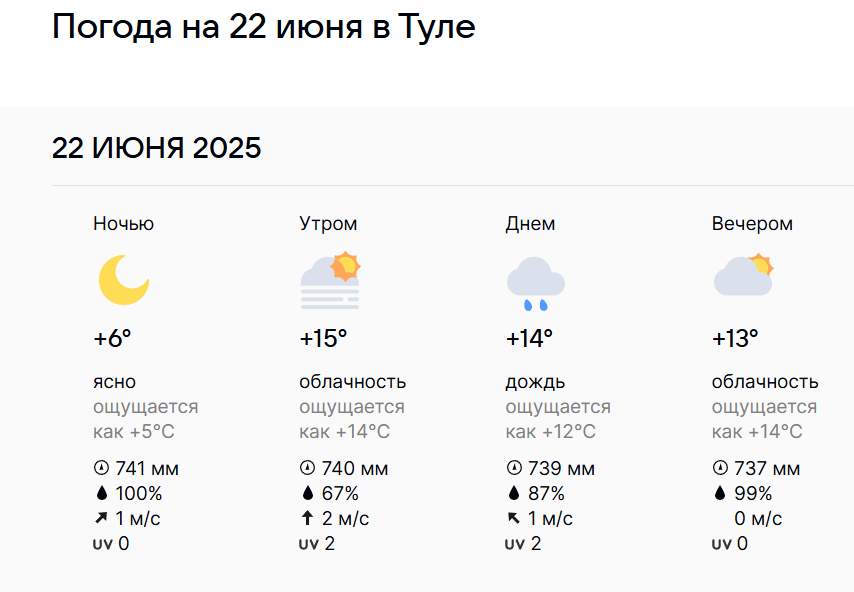The image size is (854, 592).
Task: Click the rain cloud daytime icon
Action: click(536, 284)
